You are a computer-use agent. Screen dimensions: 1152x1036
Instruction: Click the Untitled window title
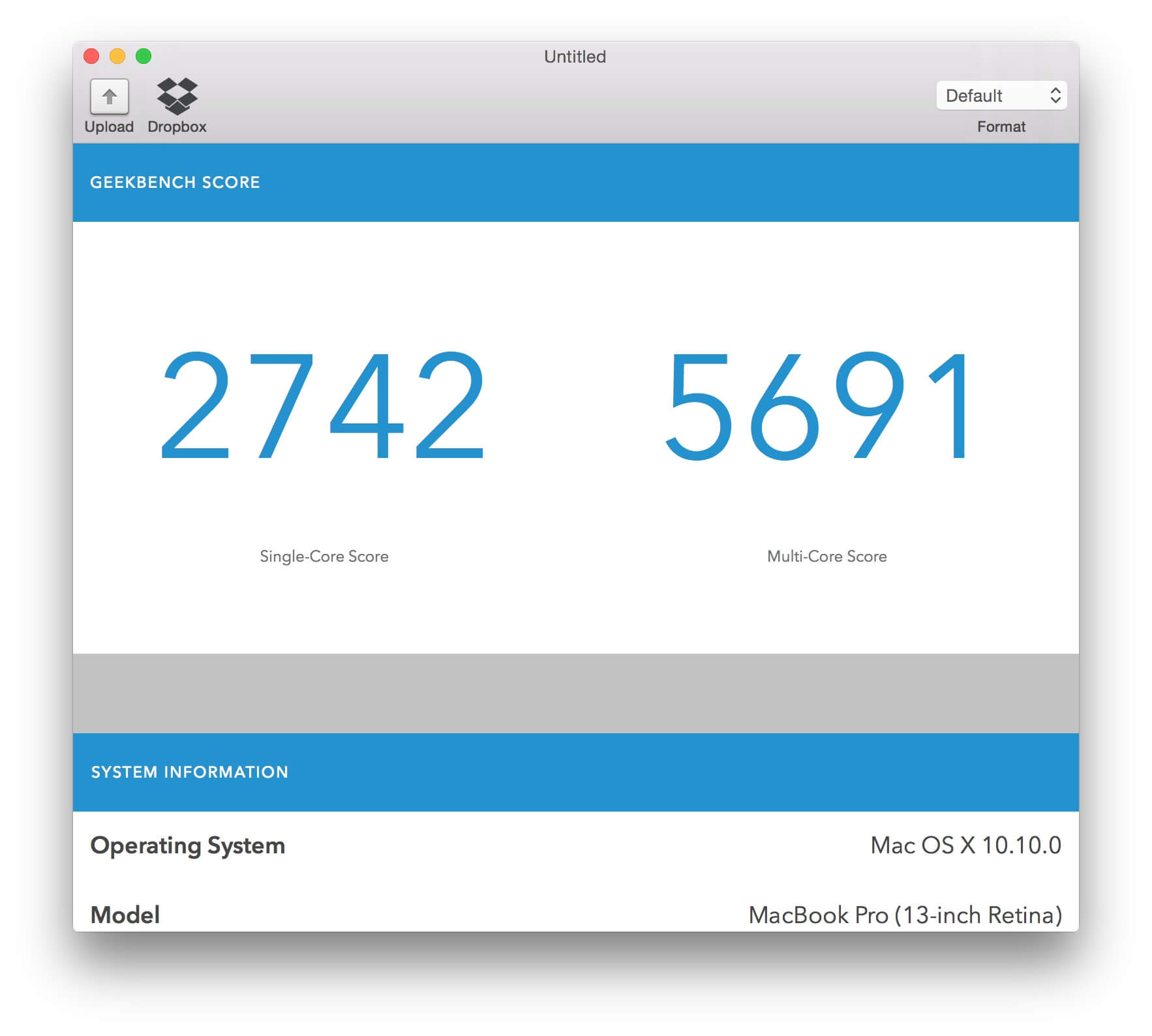click(575, 57)
